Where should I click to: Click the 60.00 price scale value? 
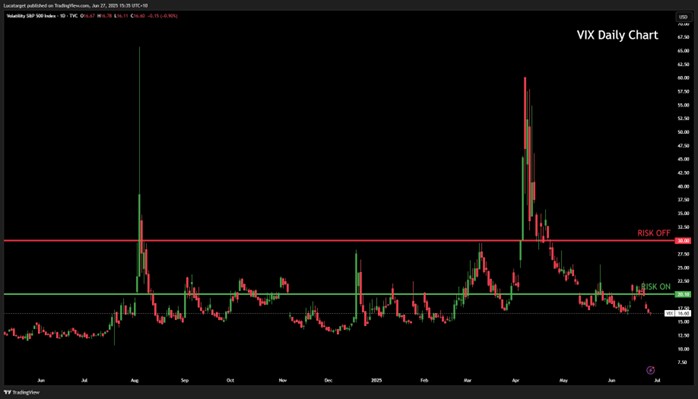683,78
